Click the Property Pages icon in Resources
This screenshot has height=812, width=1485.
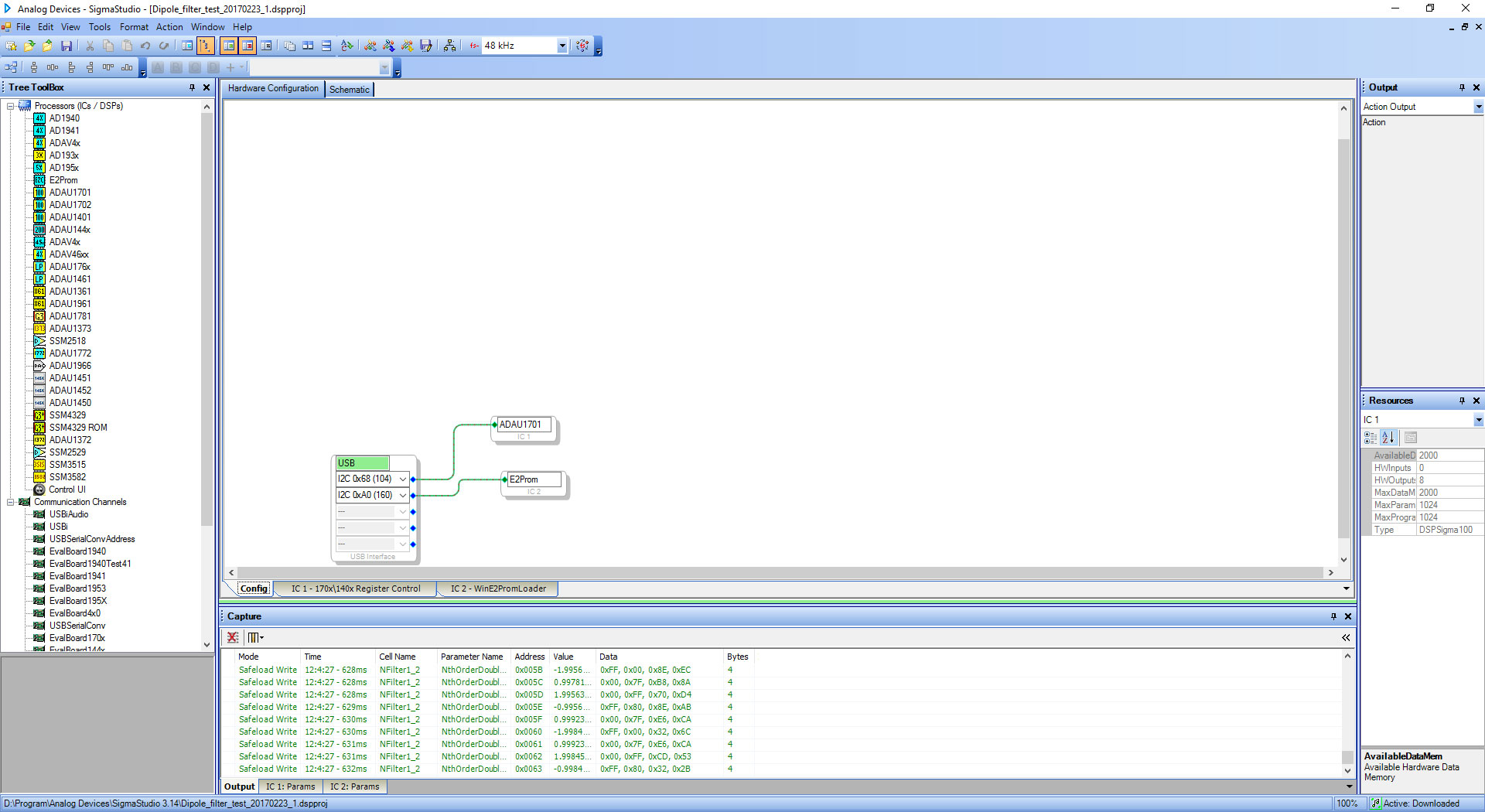[x=1411, y=438]
